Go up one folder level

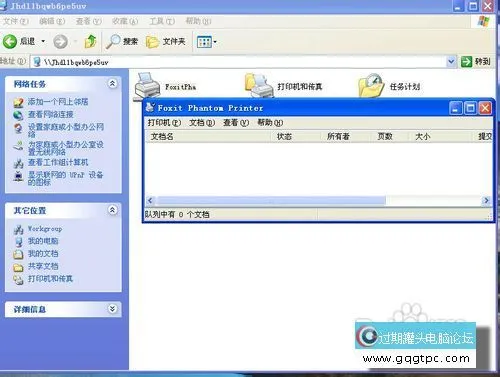pyautogui.click(x=90, y=41)
